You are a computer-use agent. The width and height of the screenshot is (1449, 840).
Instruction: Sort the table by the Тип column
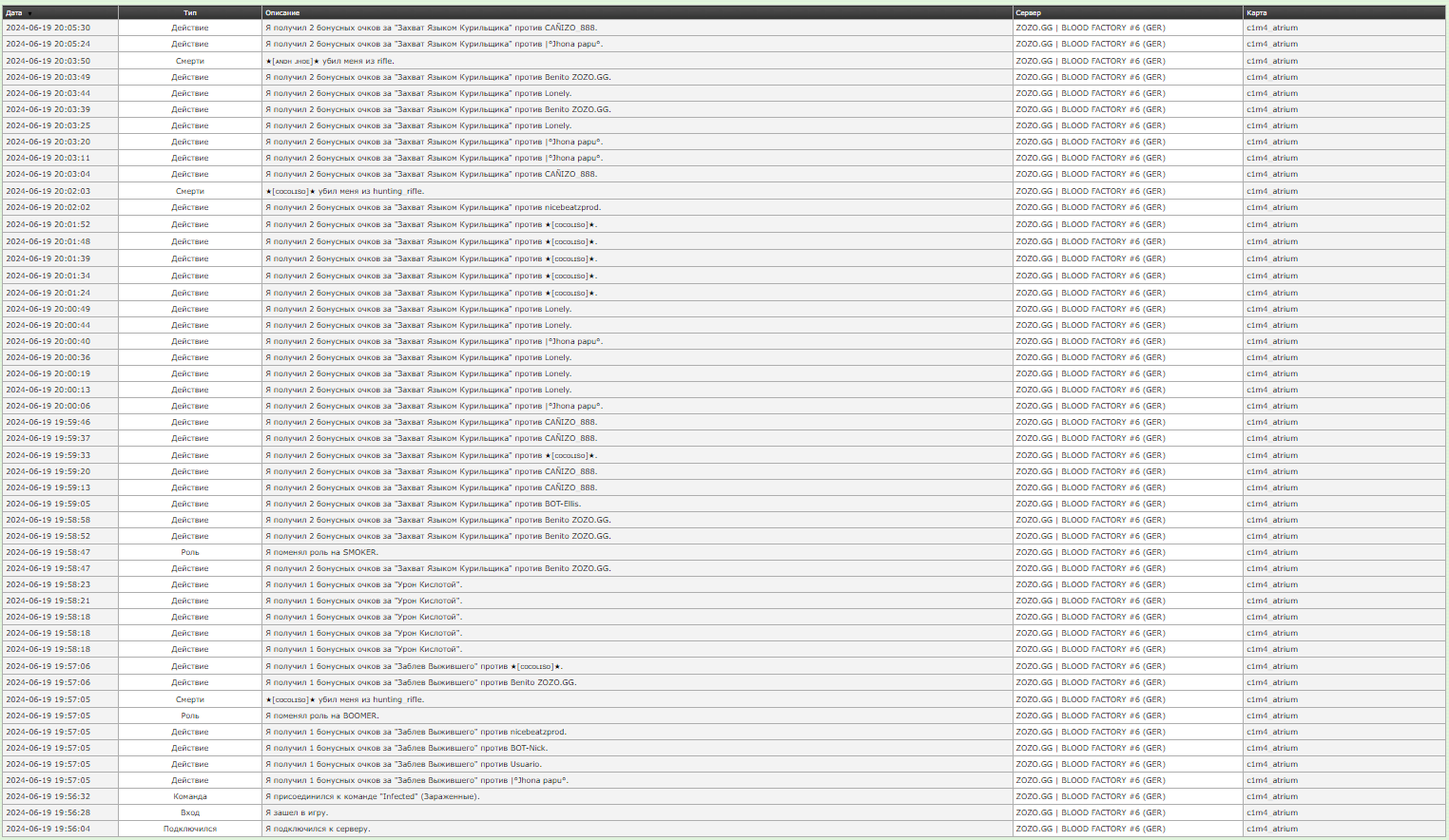point(190,13)
